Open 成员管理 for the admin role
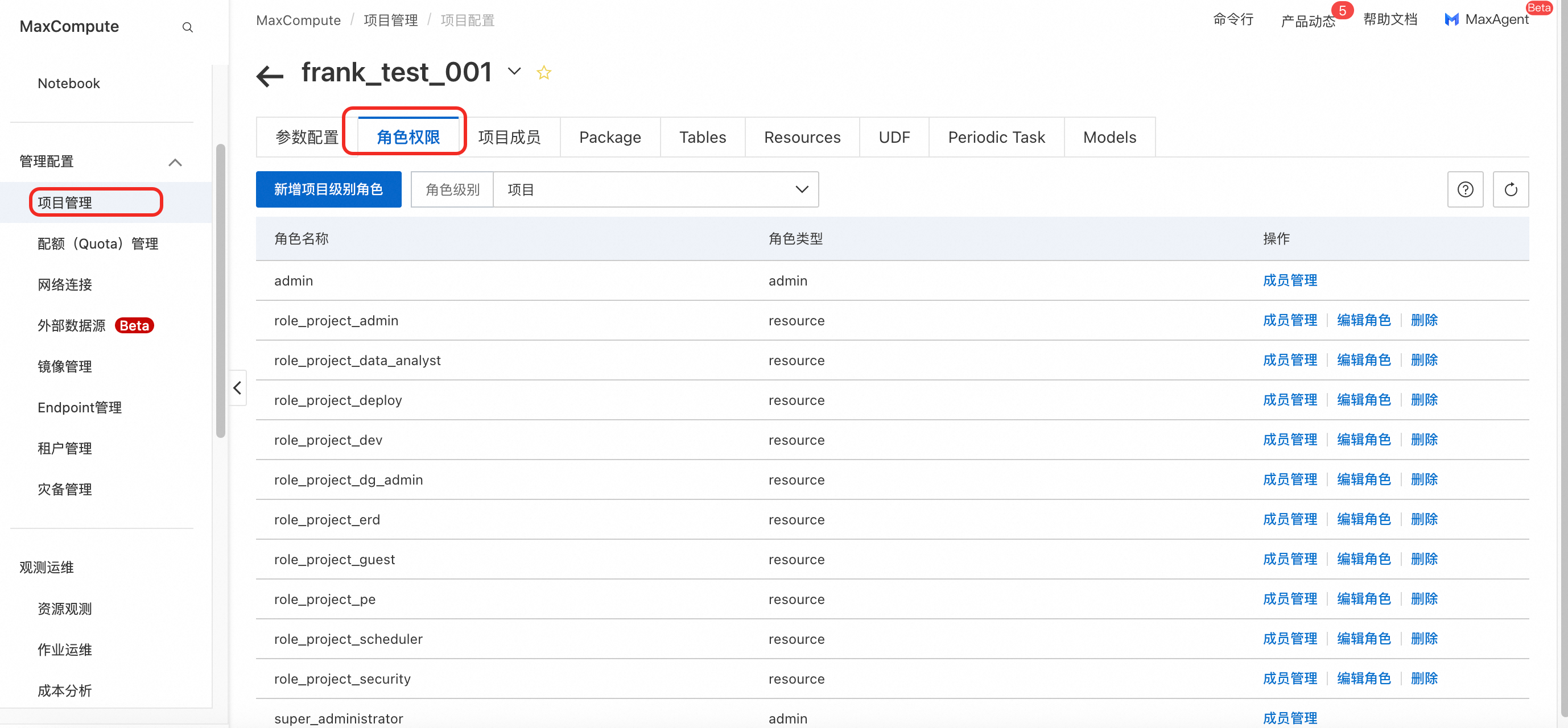The image size is (1568, 728). (1289, 280)
